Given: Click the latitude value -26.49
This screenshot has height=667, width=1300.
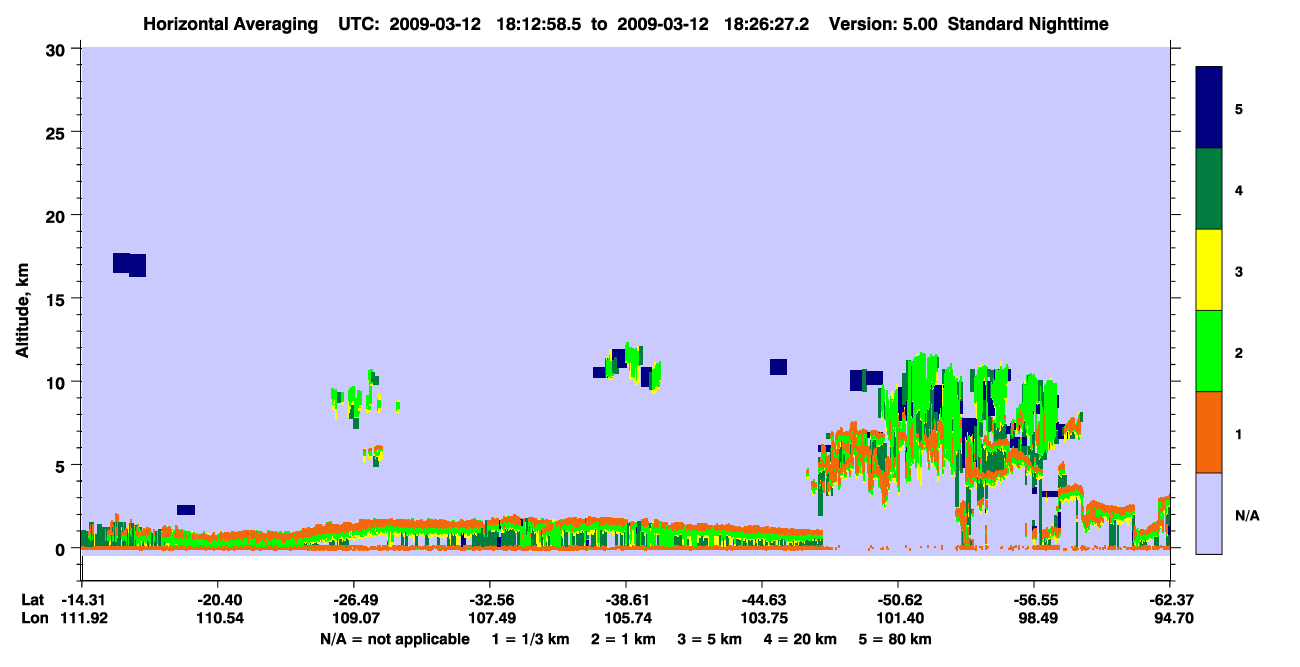Looking at the screenshot, I should [x=354, y=600].
